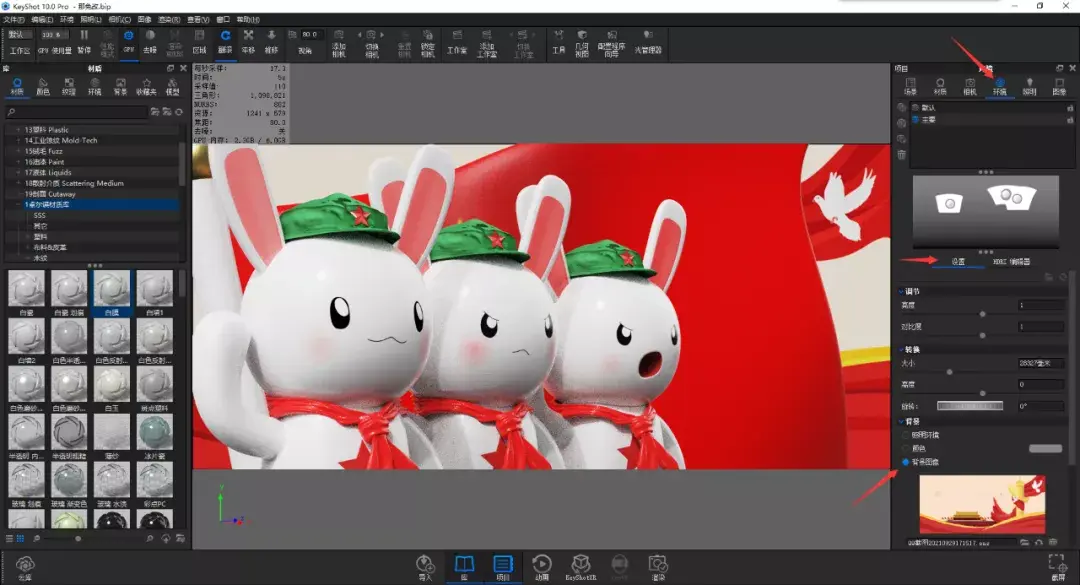Expand the 14 Mold-Tech folder
Image resolution: width=1080 pixels, height=585 pixels.
[19, 140]
